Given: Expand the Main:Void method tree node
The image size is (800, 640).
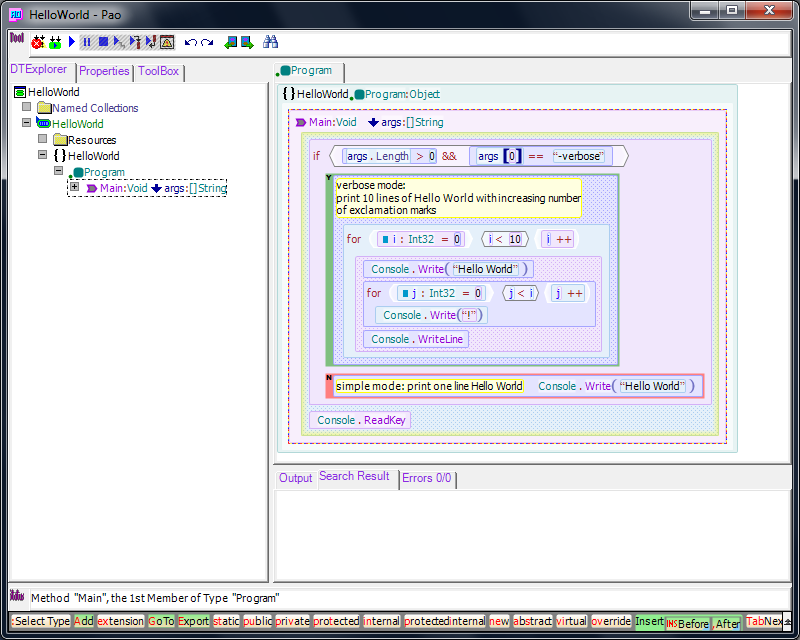Looking at the screenshot, I should (x=74, y=187).
